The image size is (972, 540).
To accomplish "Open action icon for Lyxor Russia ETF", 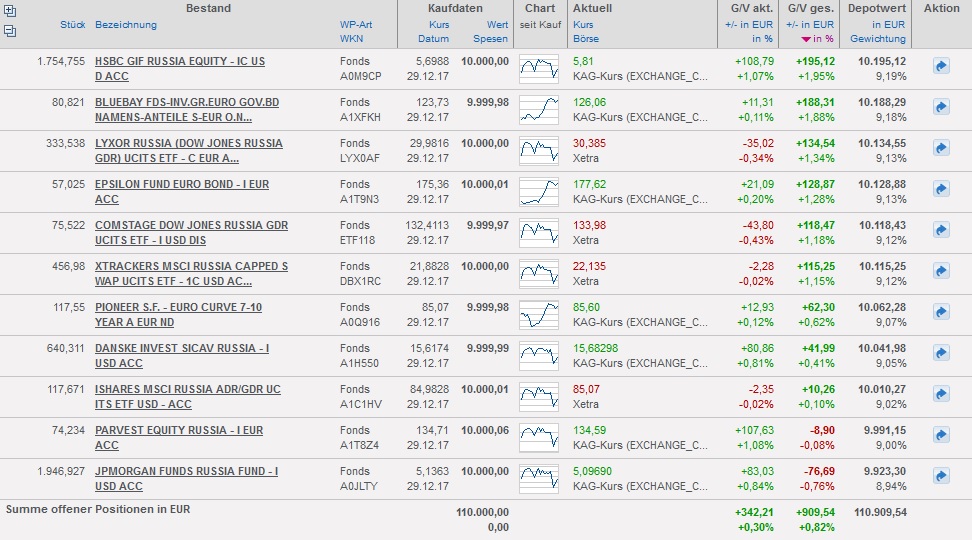I will pyautogui.click(x=941, y=148).
